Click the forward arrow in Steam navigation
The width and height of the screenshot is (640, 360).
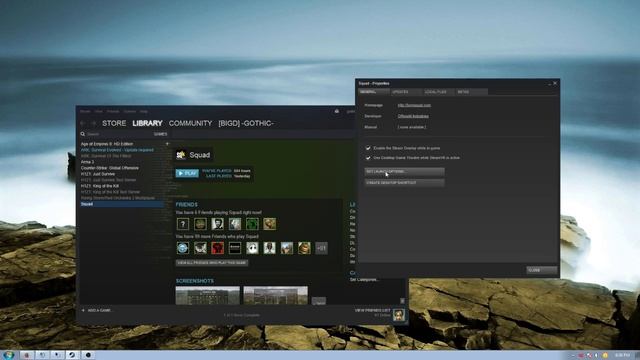(x=93, y=123)
